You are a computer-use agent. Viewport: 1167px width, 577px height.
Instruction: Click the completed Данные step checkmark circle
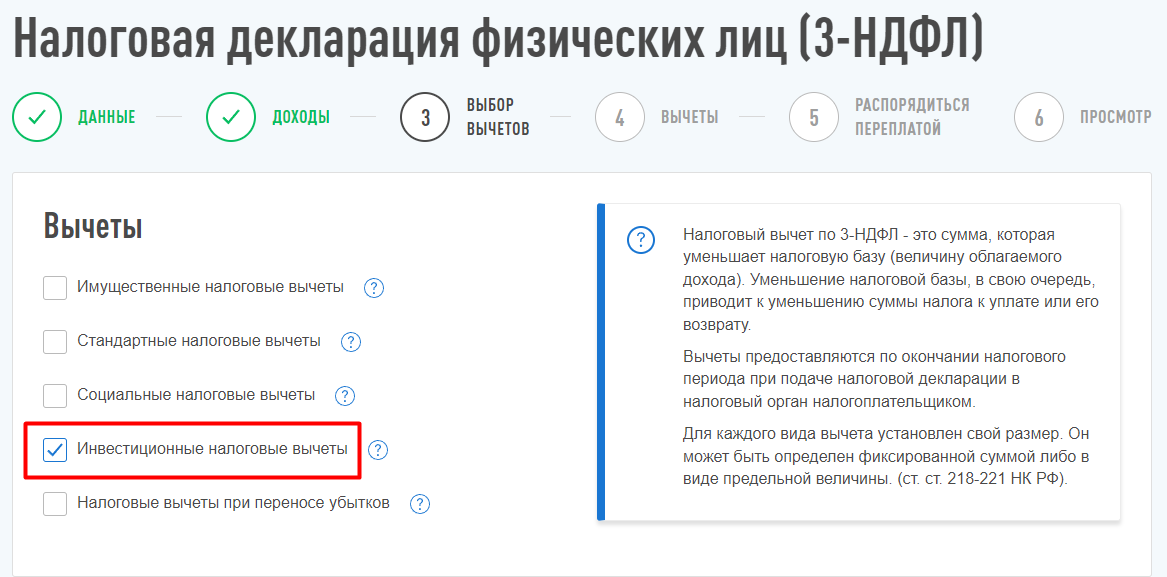[37, 117]
